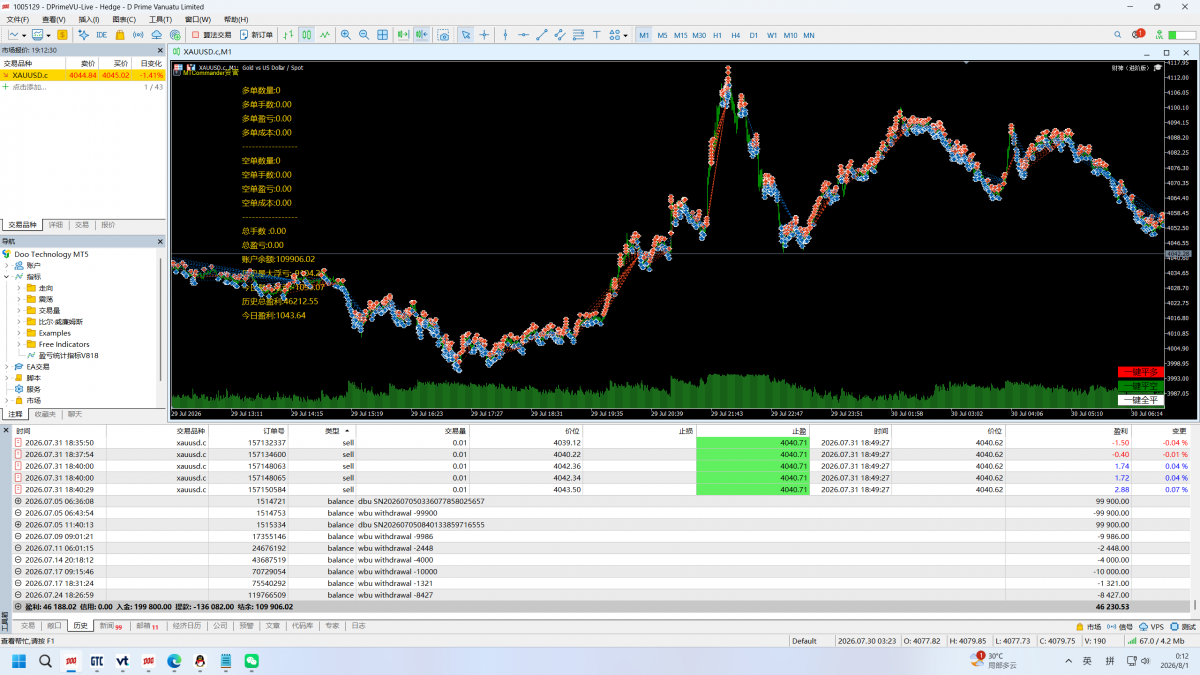Click the red 一键平多 button
The height and width of the screenshot is (675, 1200).
tap(1140, 372)
